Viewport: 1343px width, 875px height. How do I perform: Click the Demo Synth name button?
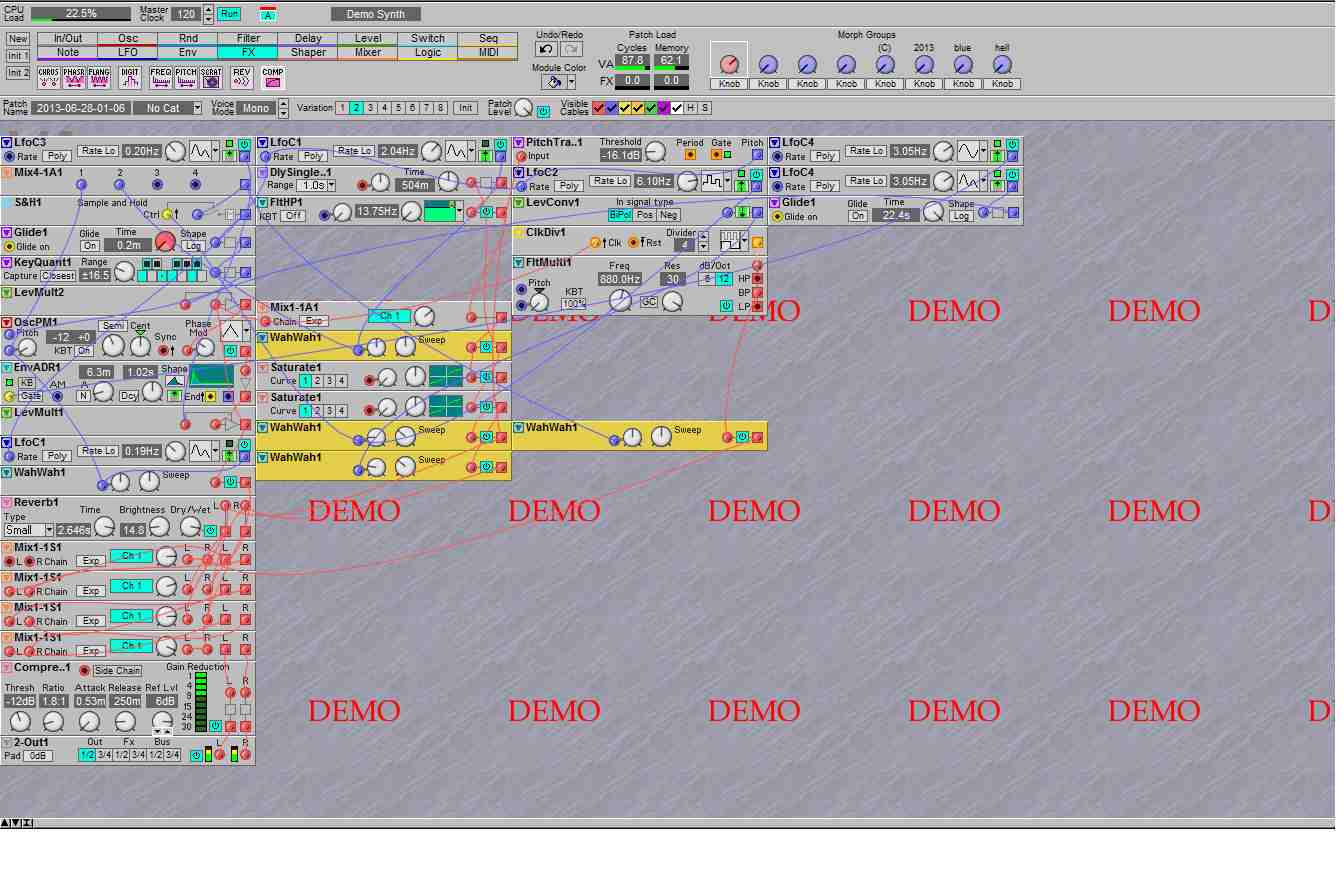coord(376,14)
